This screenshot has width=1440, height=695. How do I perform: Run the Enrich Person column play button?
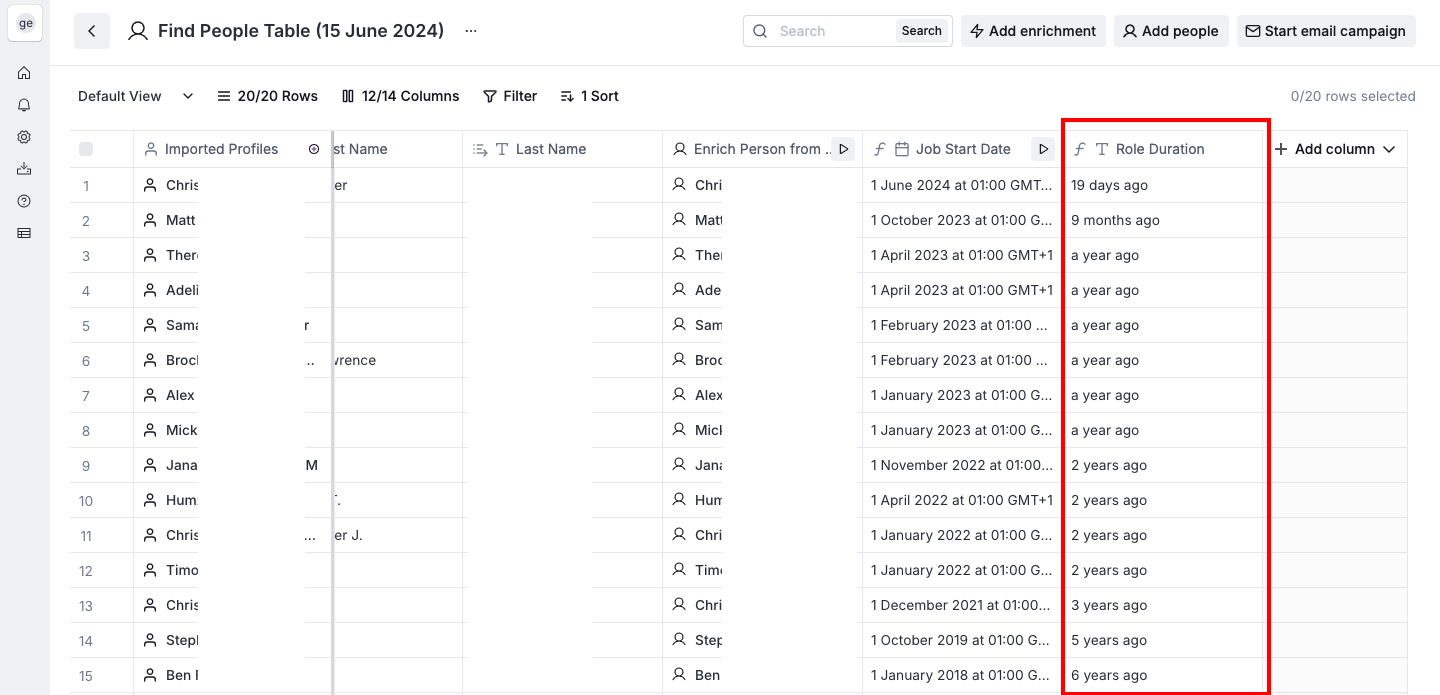coord(843,149)
